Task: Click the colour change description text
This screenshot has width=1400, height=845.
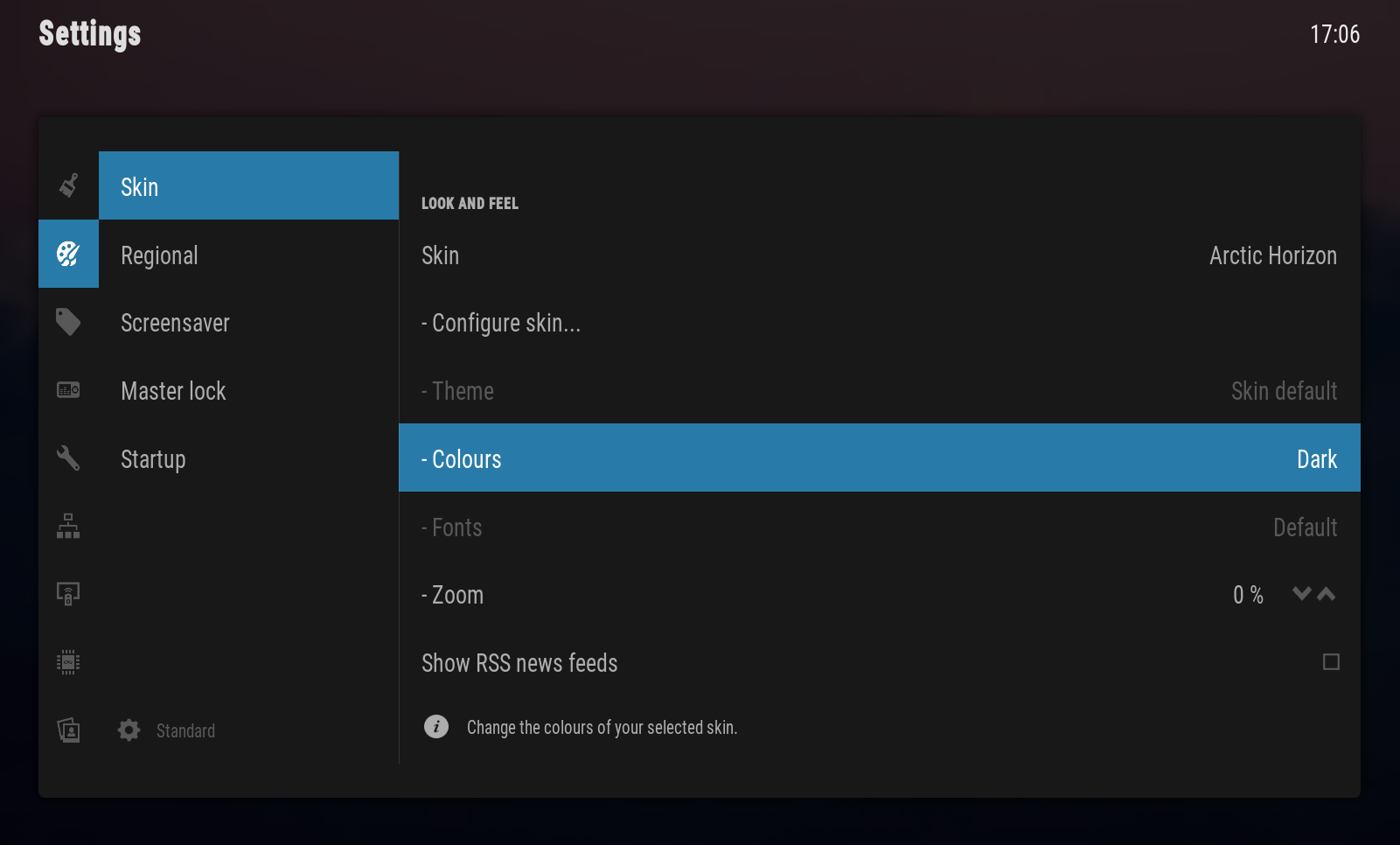Action: tap(602, 727)
